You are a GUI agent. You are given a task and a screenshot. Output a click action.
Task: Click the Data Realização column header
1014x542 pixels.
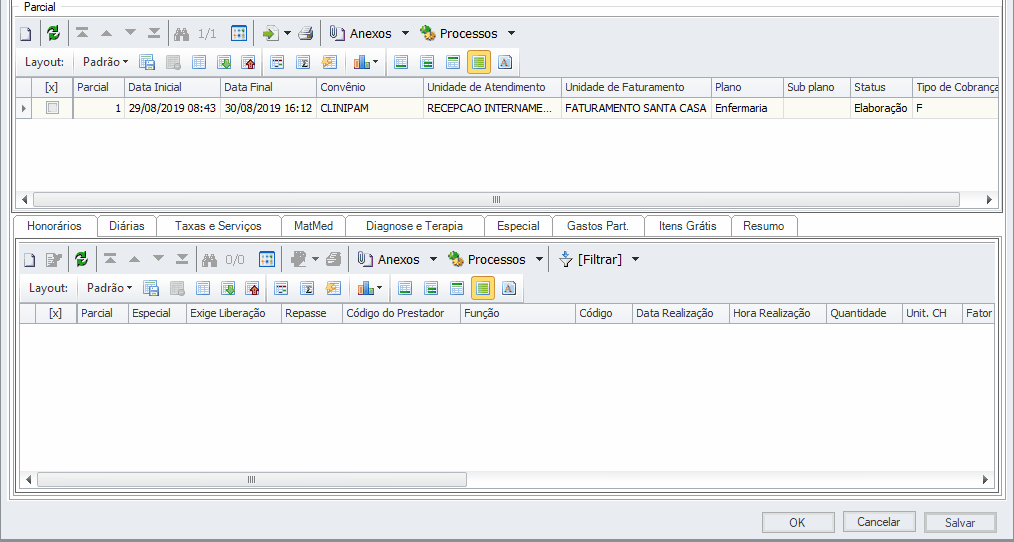(680, 313)
